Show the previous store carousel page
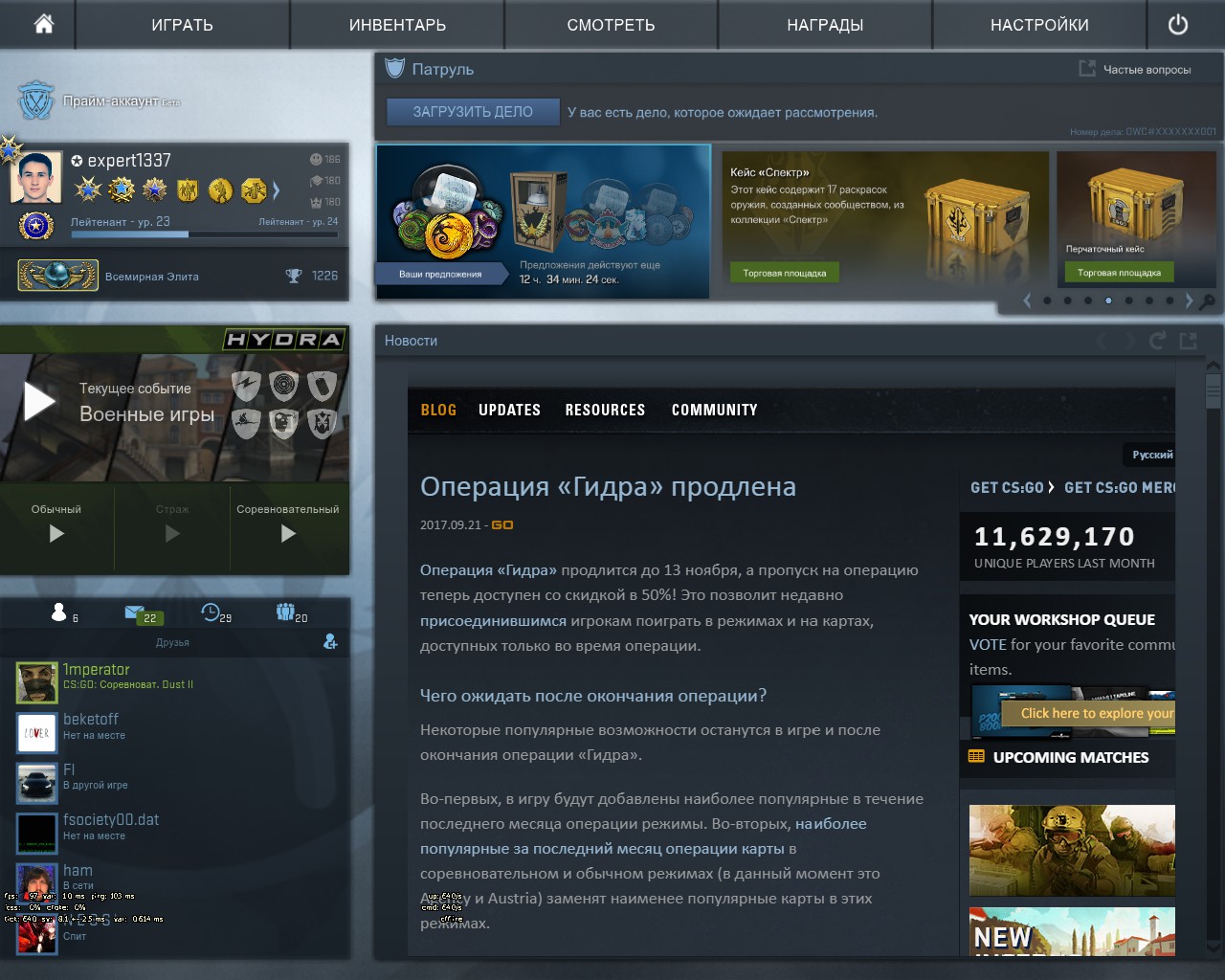 pyautogui.click(x=1028, y=301)
